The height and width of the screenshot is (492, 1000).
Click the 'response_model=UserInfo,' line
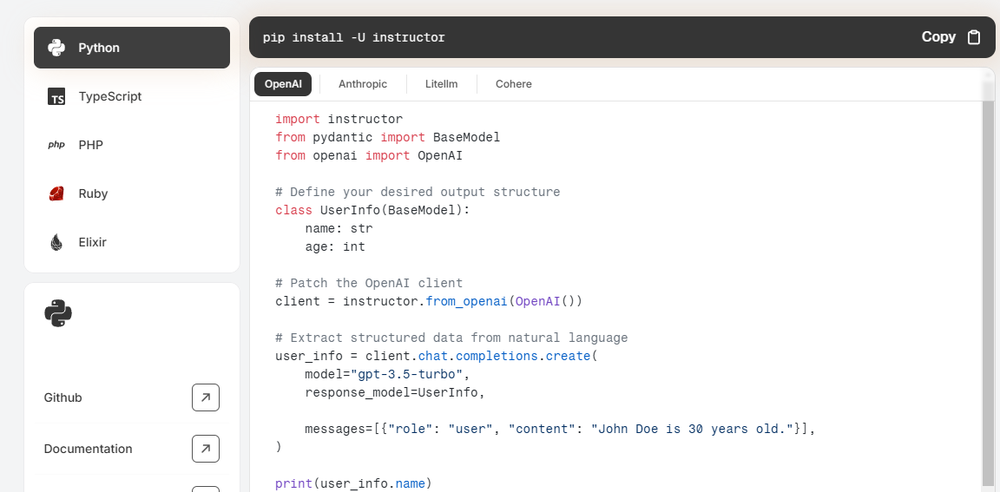click(395, 392)
